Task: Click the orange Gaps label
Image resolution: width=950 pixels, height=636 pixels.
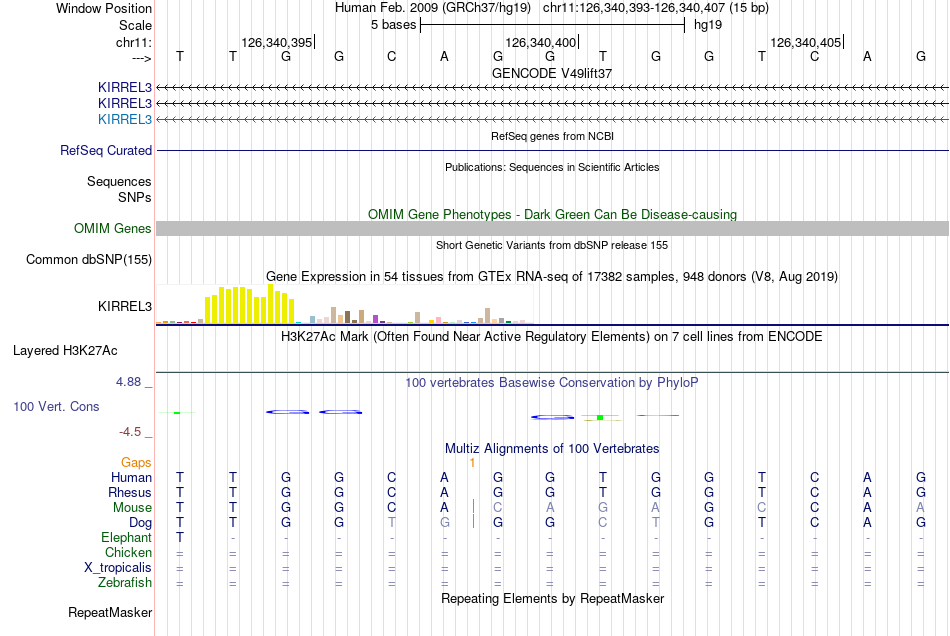Action: (x=136, y=463)
